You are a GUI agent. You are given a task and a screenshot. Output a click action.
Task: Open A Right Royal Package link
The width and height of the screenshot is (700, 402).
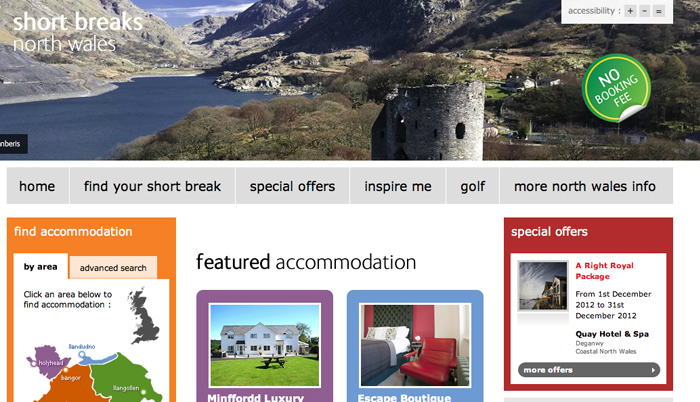[604, 271]
